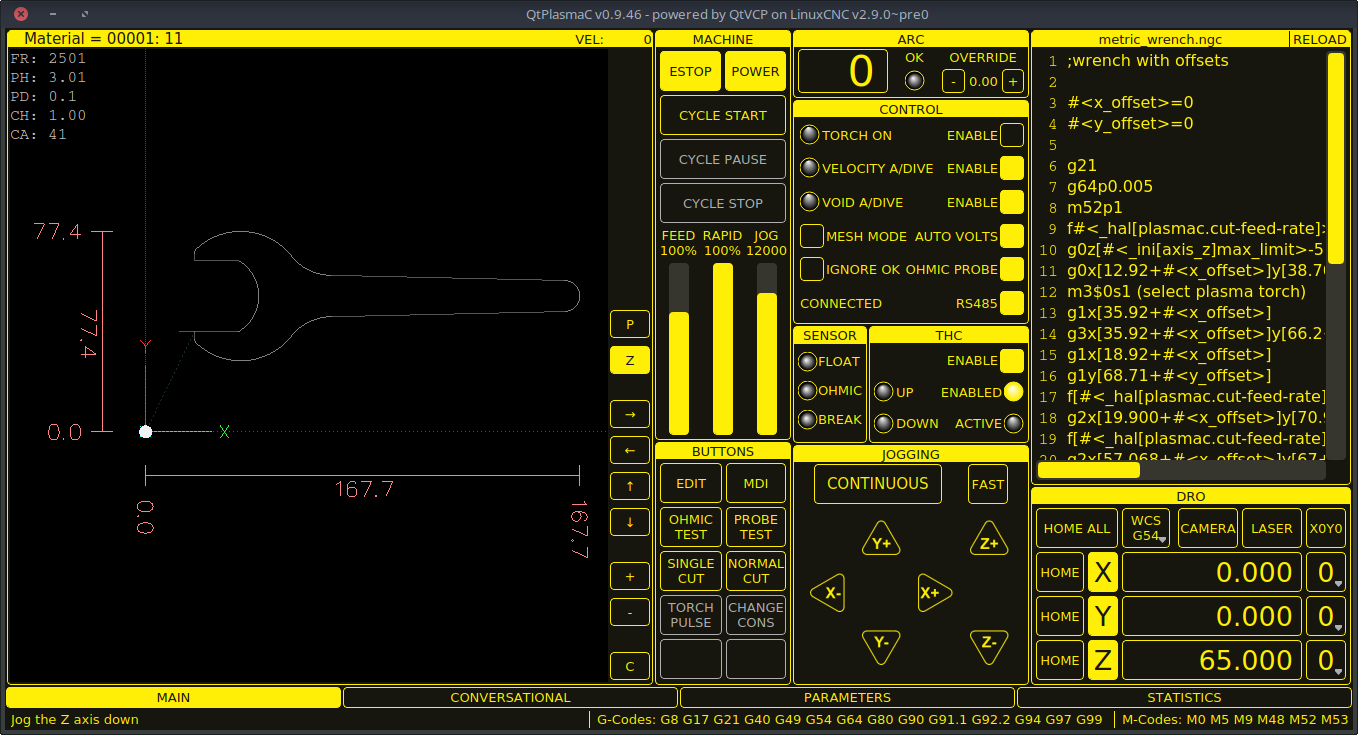Pan preview left with the left arrow
The image size is (1358, 735).
coord(630,450)
